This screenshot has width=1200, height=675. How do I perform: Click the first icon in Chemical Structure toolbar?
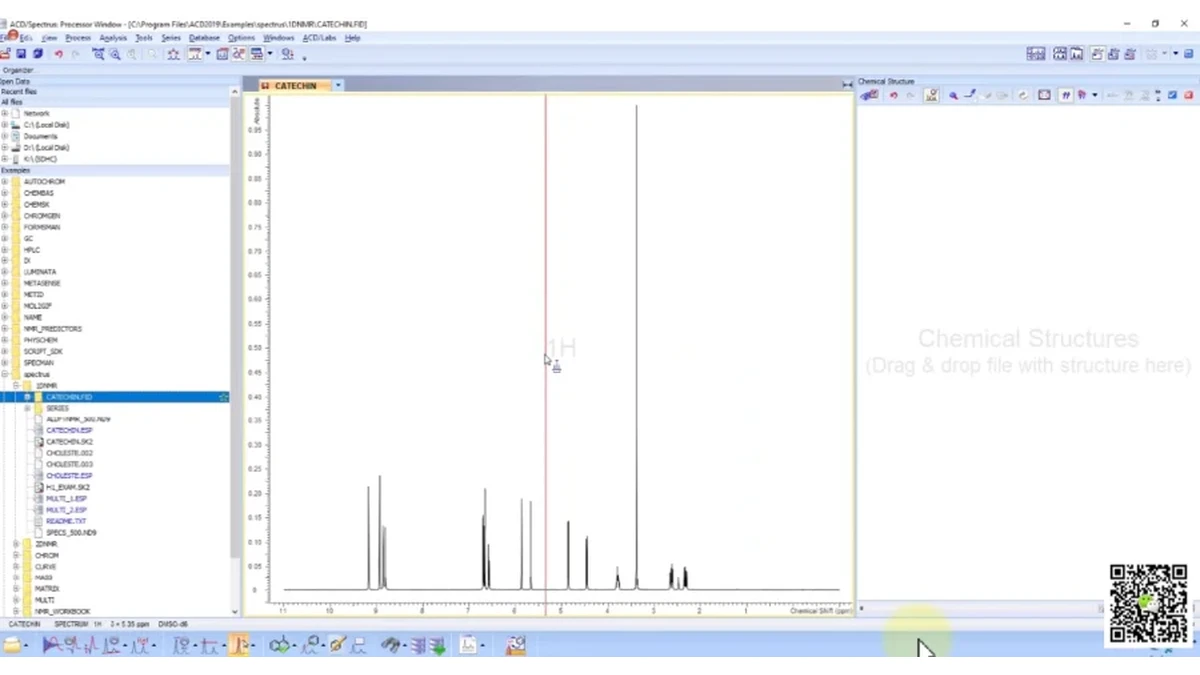tap(869, 95)
